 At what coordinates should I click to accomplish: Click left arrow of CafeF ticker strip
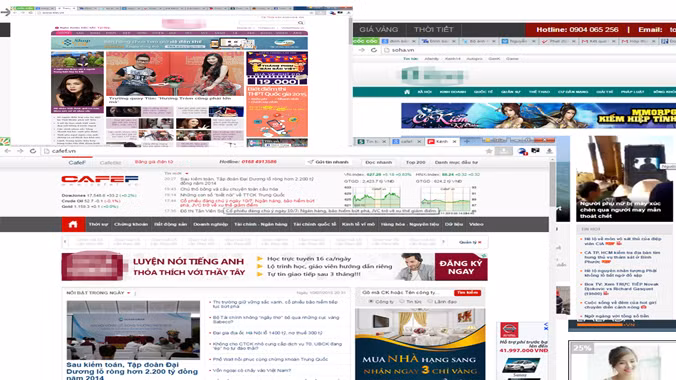[x=65, y=242]
